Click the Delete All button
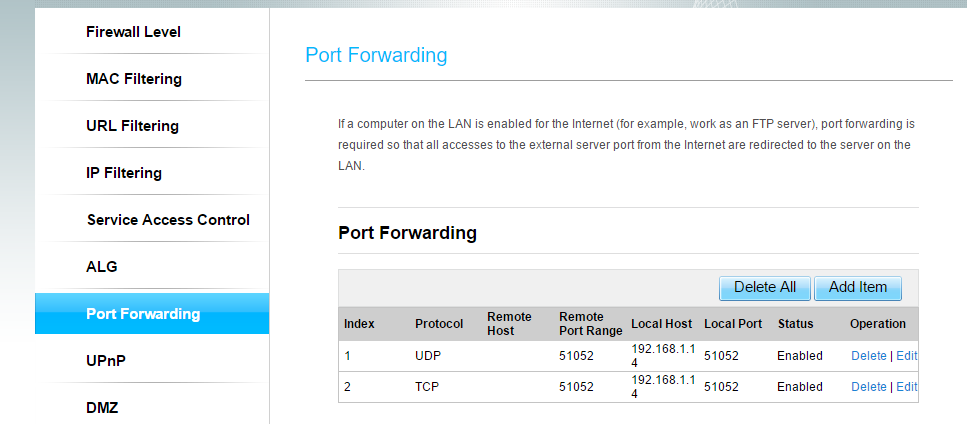The width and height of the screenshot is (967, 424). [765, 287]
